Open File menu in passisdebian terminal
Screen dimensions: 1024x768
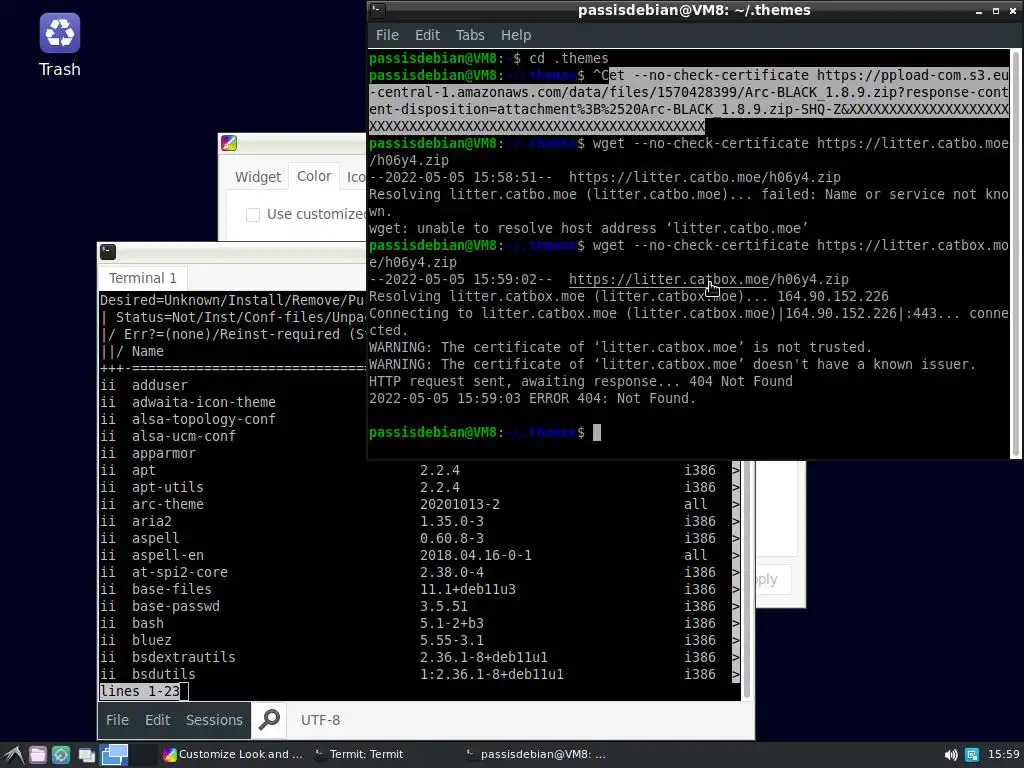tap(387, 35)
